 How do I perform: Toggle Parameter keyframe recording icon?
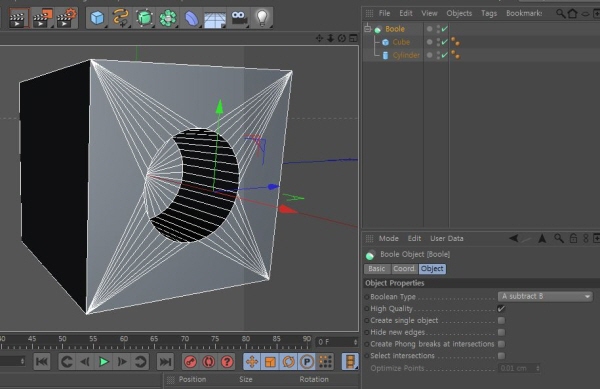pos(307,361)
